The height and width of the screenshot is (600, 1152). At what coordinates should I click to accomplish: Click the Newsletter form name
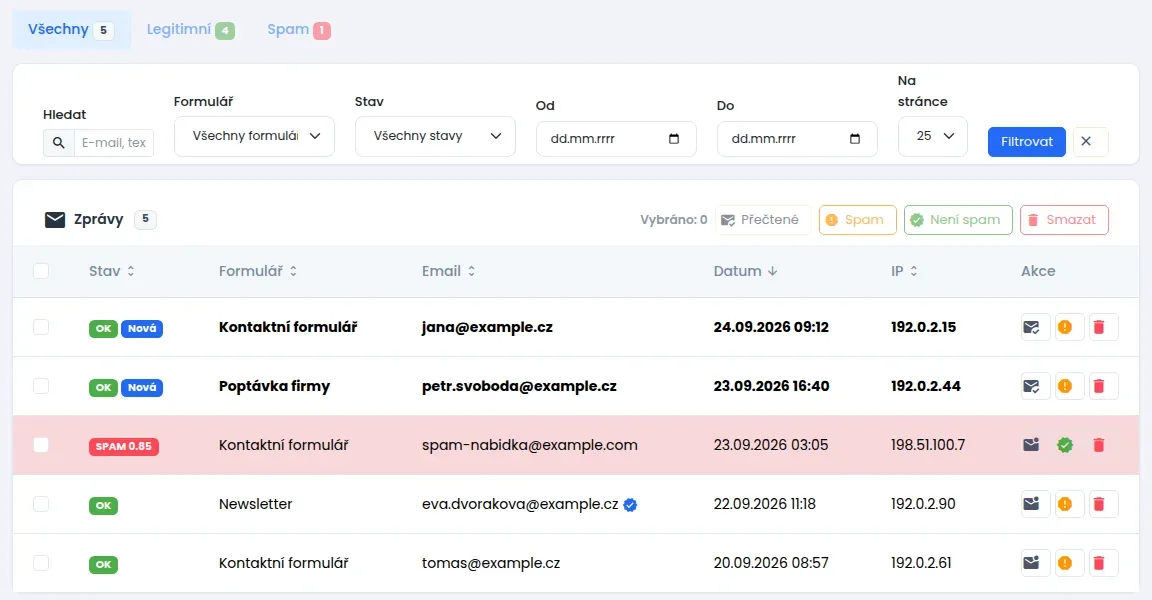(256, 504)
